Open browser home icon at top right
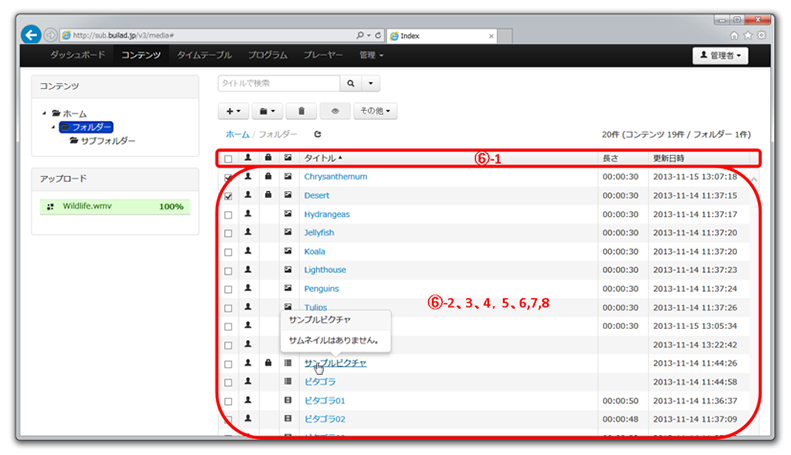This screenshot has height=455, width=791. pyautogui.click(x=734, y=35)
